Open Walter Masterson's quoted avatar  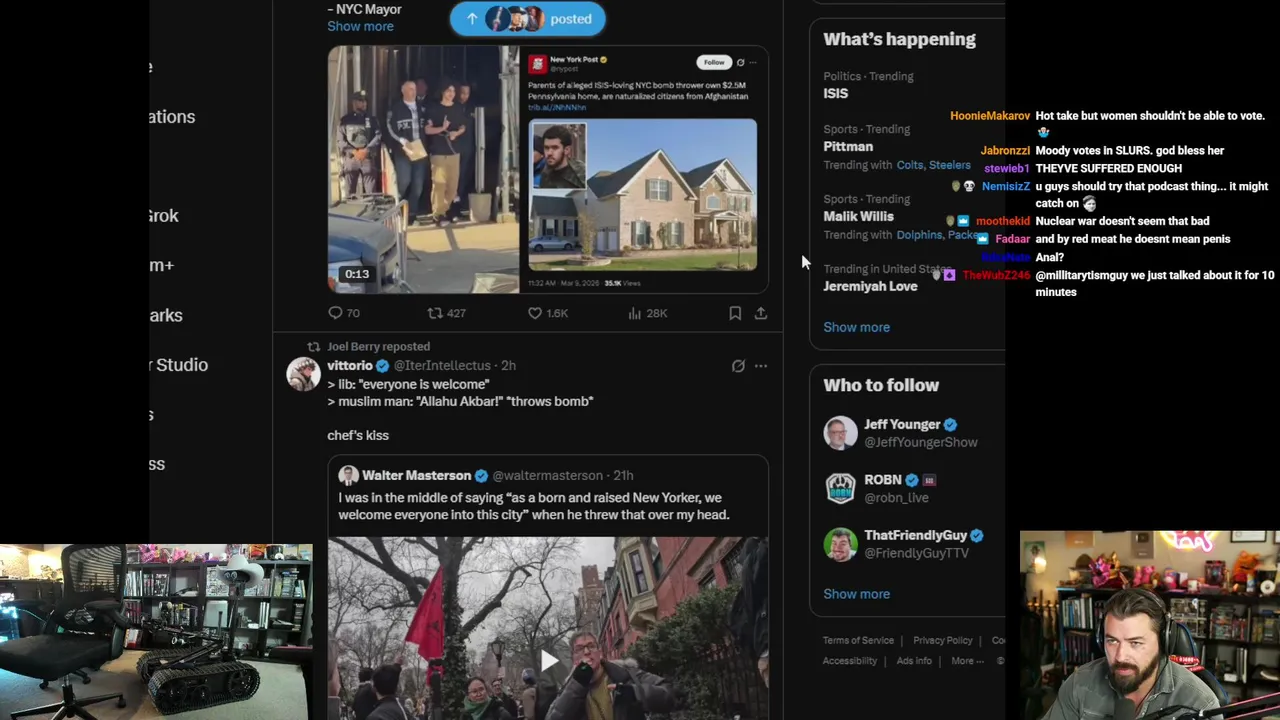pos(348,475)
